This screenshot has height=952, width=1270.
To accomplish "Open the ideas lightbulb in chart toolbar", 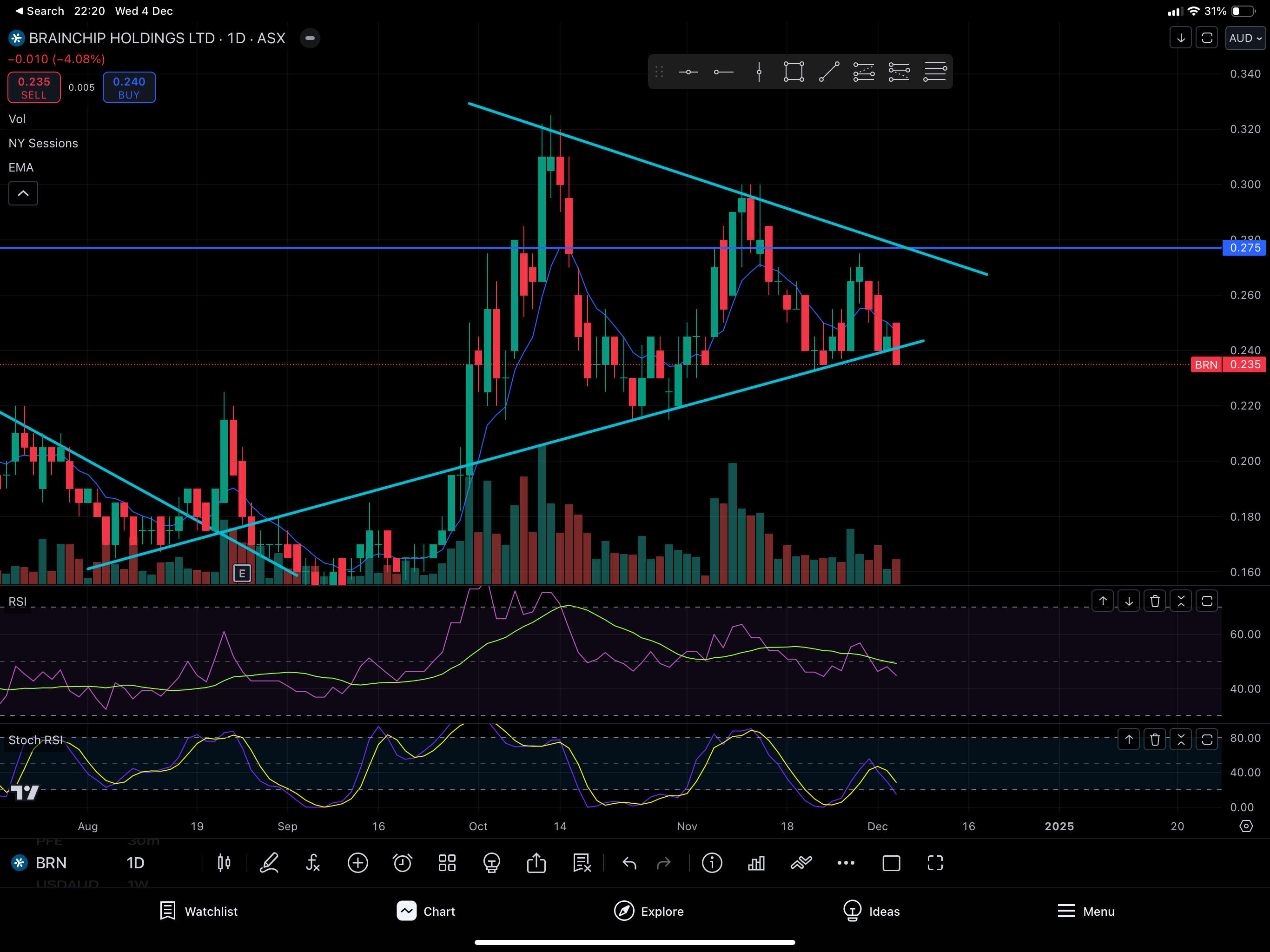I will point(492,863).
